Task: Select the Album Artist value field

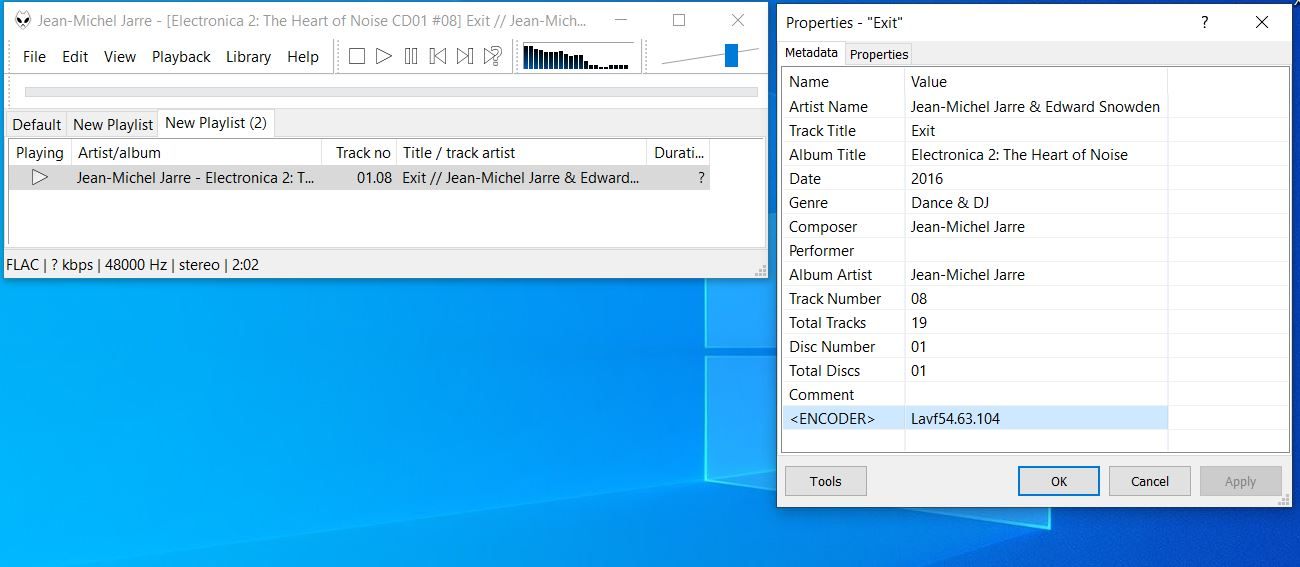Action: click(1036, 275)
